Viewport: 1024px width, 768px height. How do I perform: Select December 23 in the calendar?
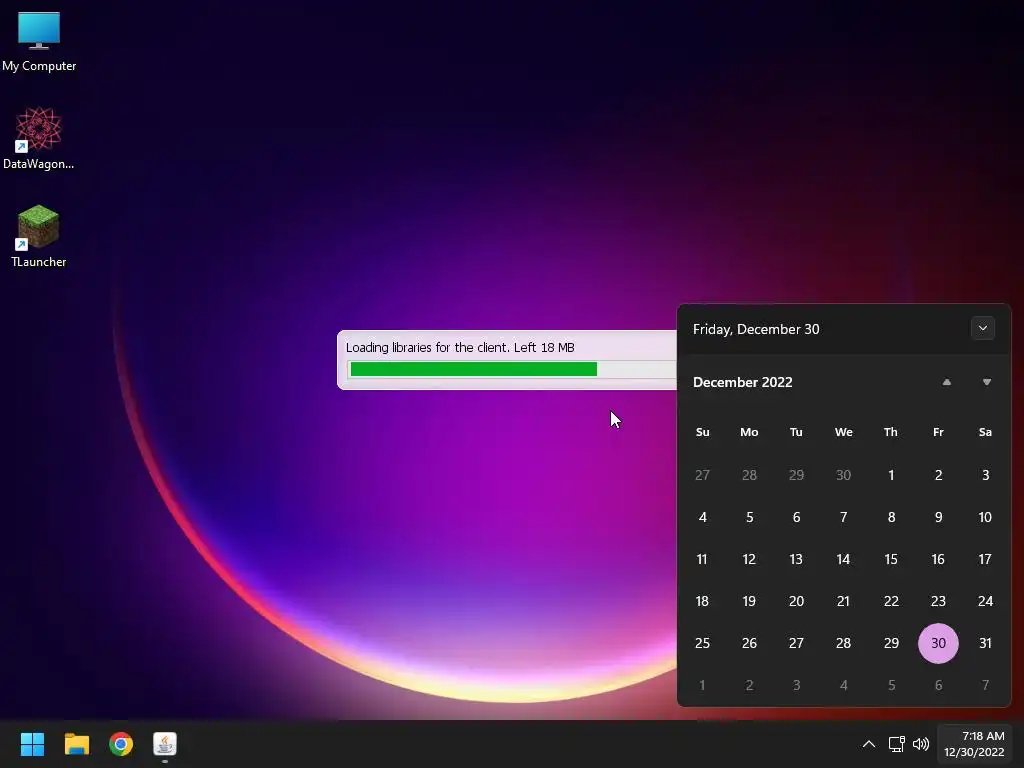coord(938,601)
